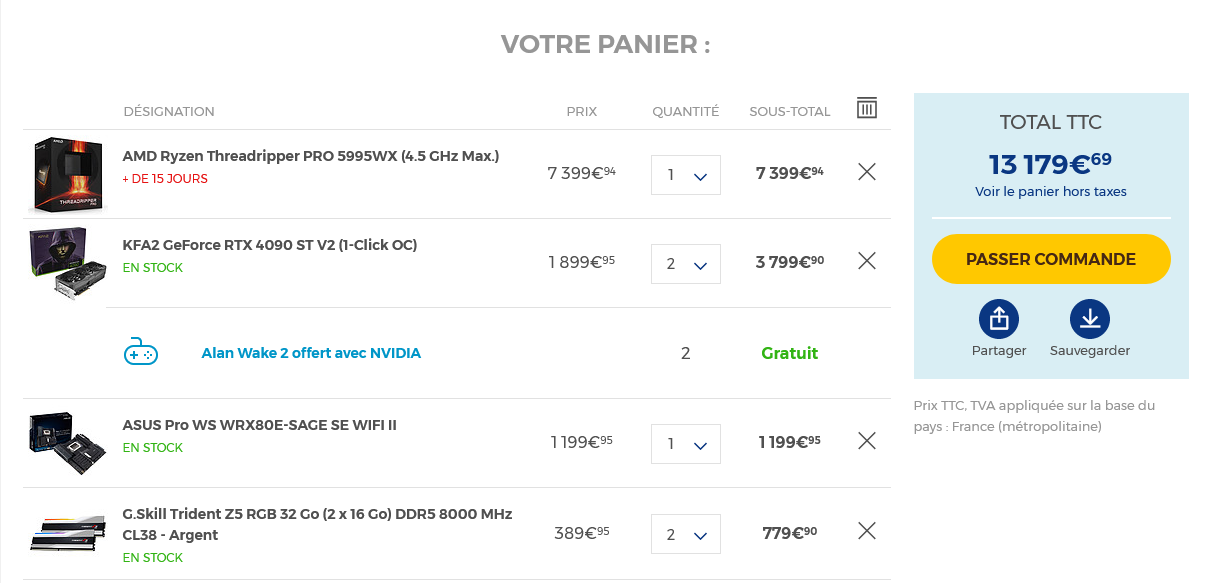Click the Threadripper product box thumbnail
This screenshot has width=1210, height=583.
pos(68,175)
